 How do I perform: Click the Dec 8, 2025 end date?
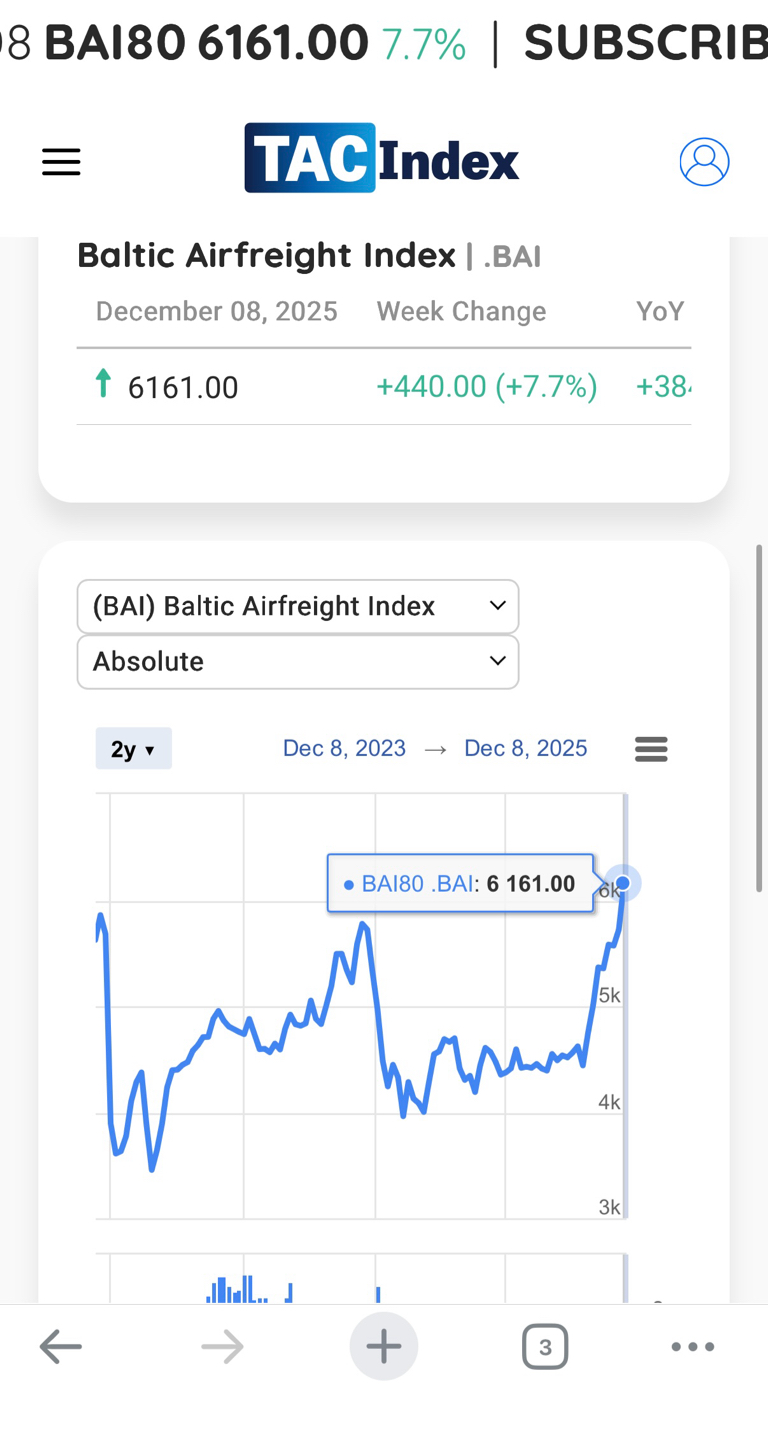525,749
